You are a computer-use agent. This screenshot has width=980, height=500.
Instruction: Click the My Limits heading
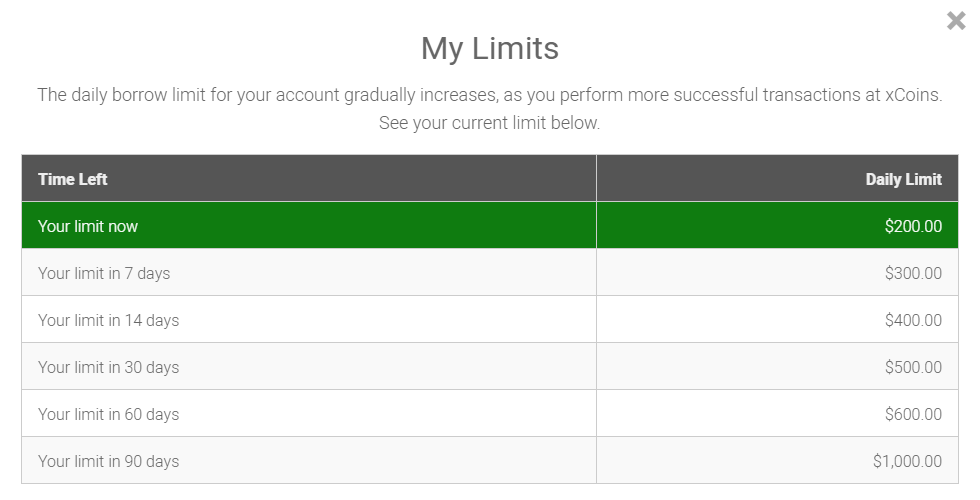point(489,48)
